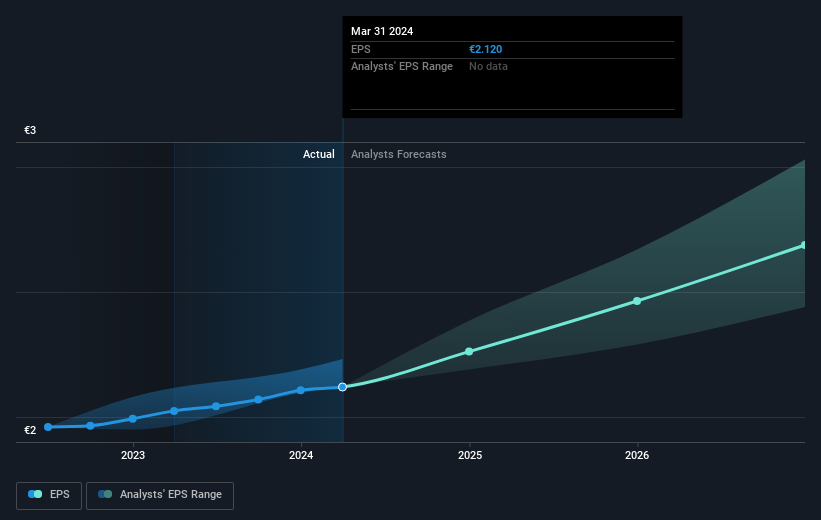Click the 2025 forecast EPS data point
The width and height of the screenshot is (821, 520).
point(469,351)
